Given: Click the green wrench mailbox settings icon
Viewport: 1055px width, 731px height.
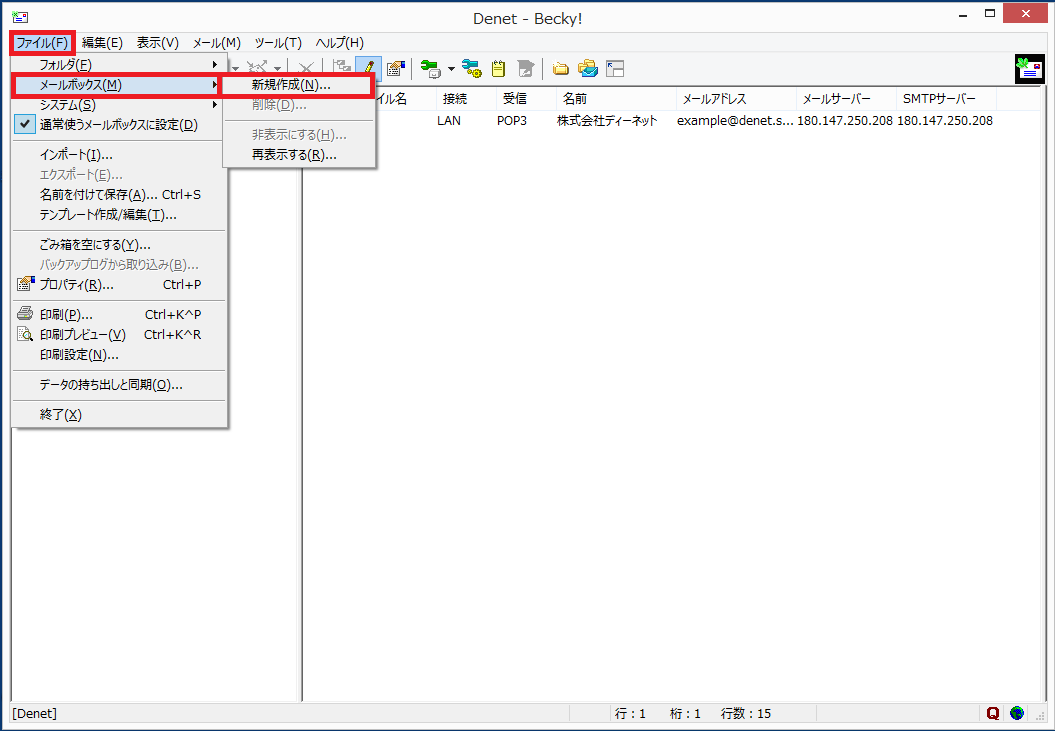Looking at the screenshot, I should 430,68.
